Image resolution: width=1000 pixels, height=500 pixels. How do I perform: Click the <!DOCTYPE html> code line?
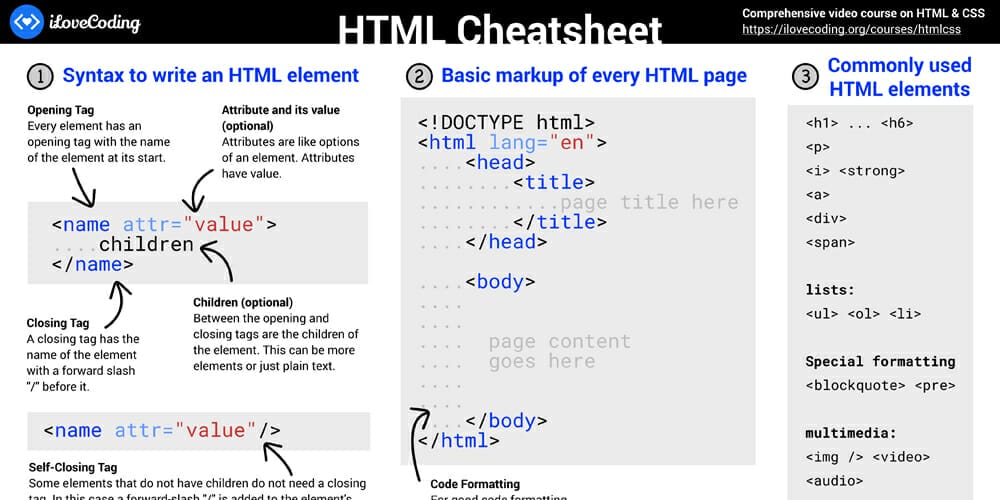tap(506, 122)
